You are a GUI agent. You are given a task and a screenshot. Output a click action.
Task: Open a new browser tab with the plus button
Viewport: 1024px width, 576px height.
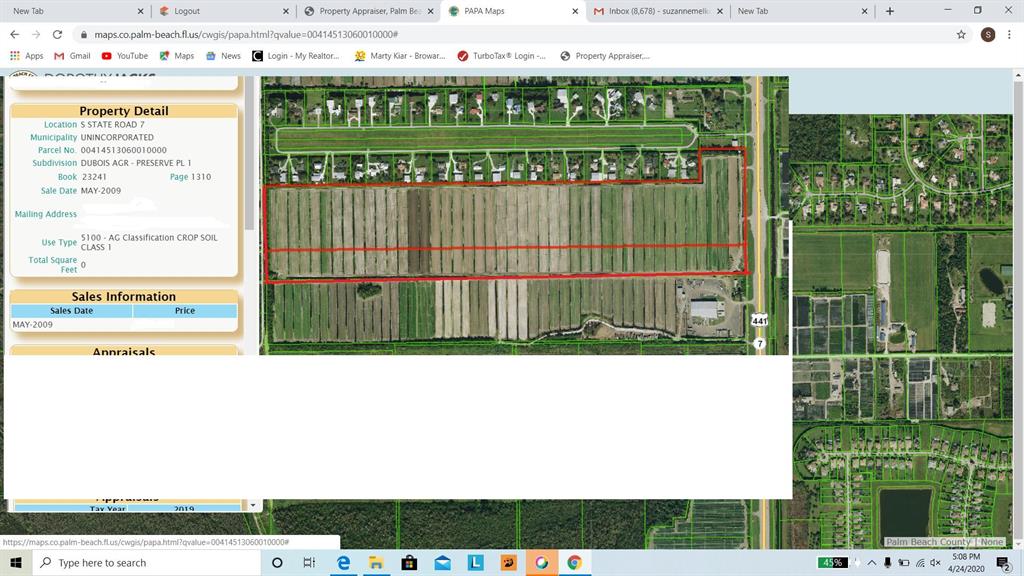[x=889, y=11]
